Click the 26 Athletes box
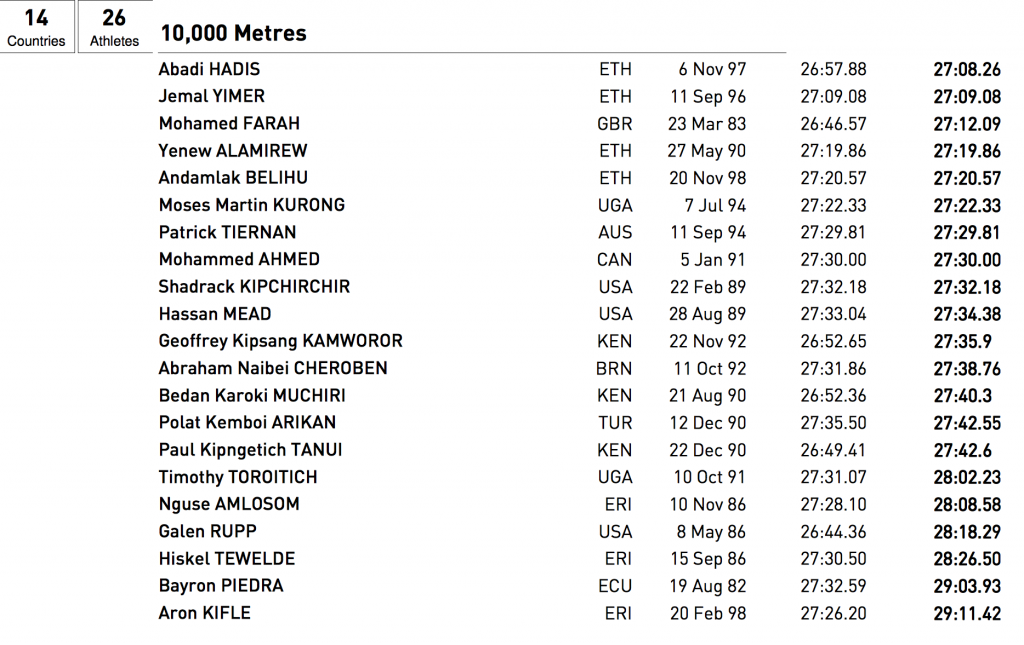The width and height of the screenshot is (1024, 645). pos(115,27)
